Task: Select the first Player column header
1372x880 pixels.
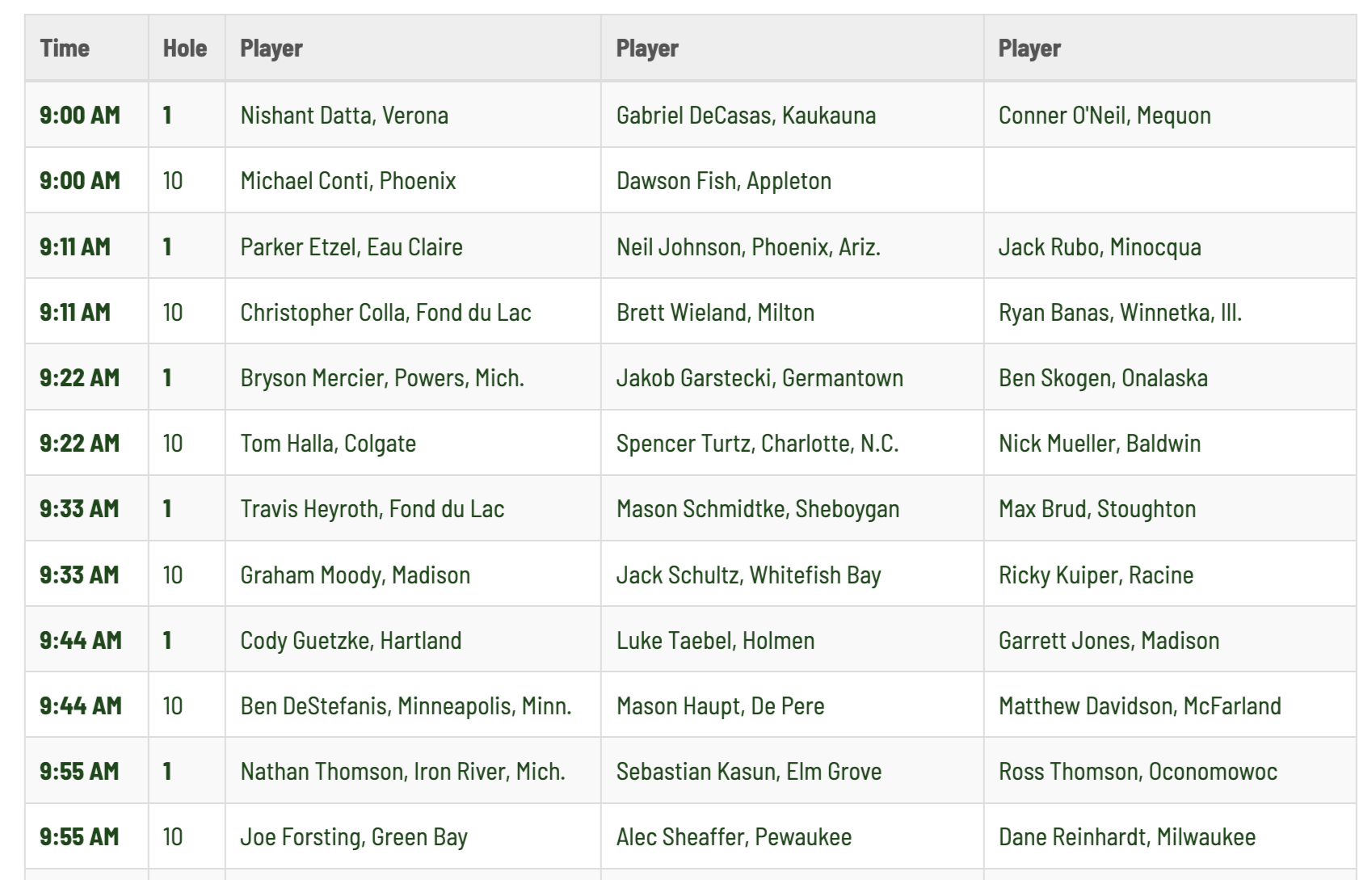Action: coord(413,48)
